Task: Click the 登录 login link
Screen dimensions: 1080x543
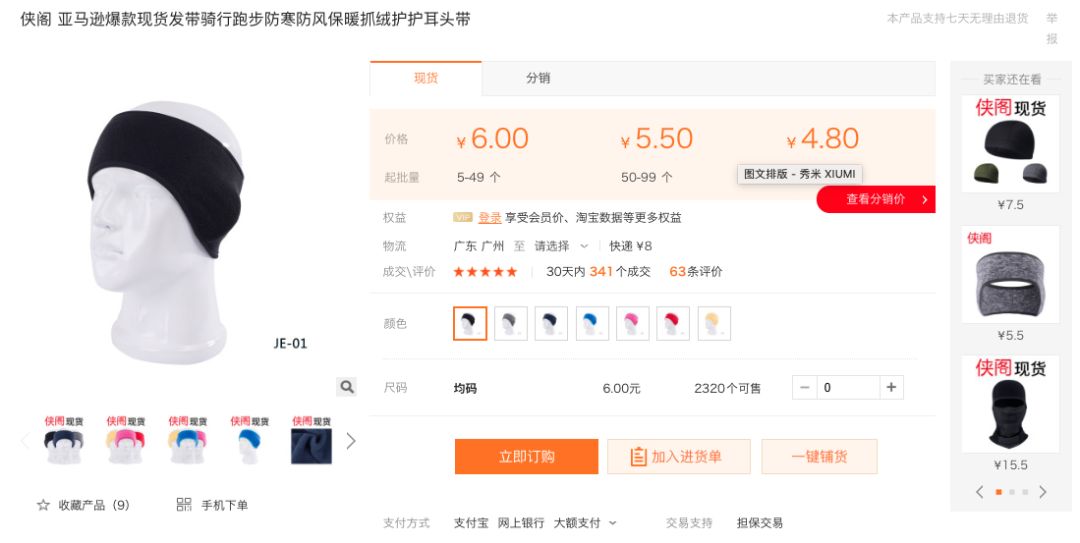Action: (x=489, y=218)
